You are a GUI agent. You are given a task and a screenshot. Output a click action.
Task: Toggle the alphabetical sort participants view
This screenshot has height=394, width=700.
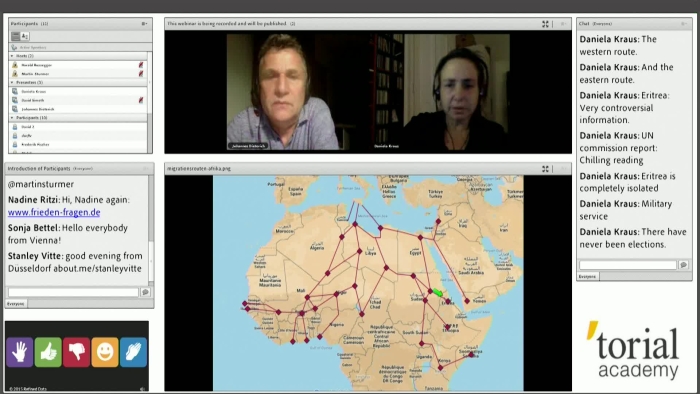(25, 36)
